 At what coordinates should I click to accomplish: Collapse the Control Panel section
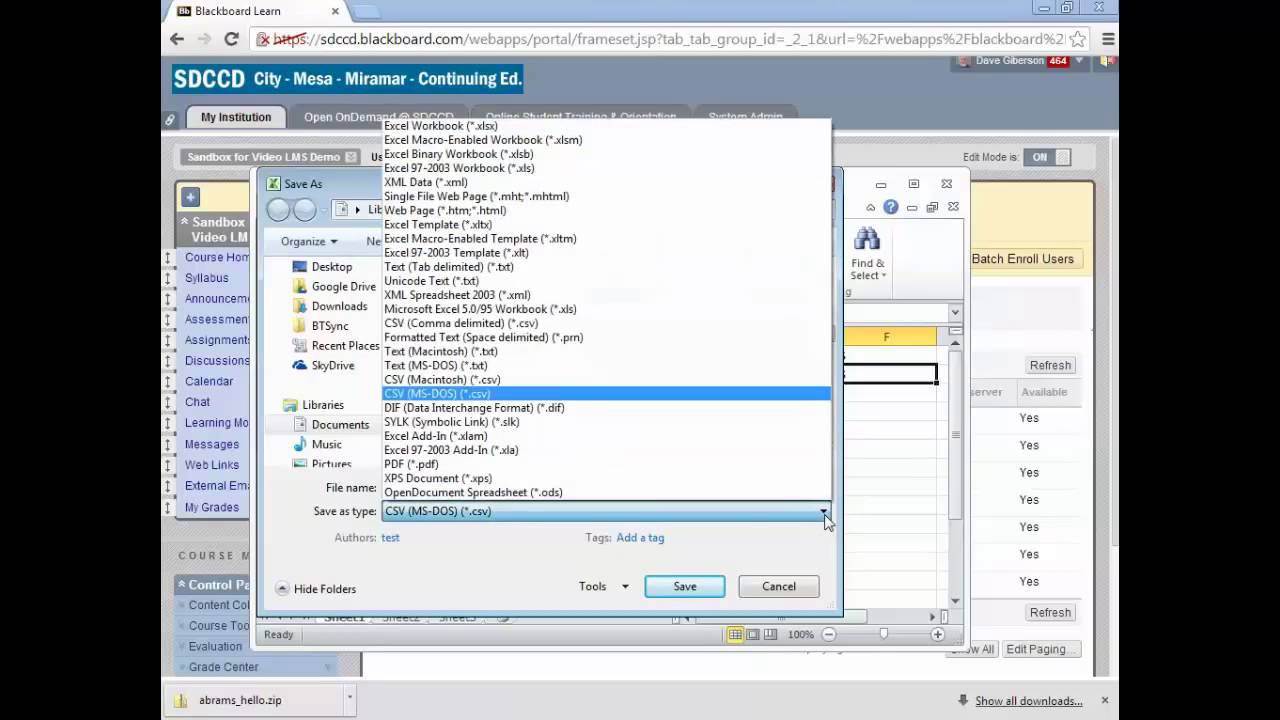point(181,585)
